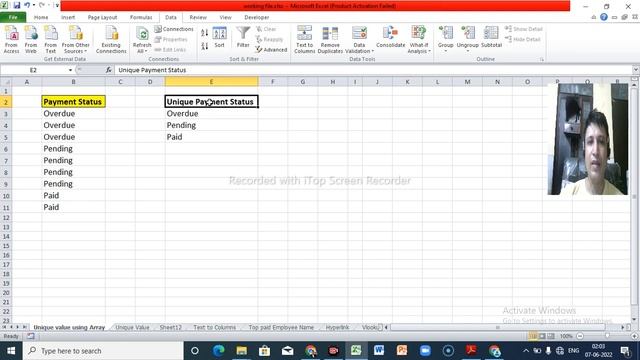640x360 pixels.
Task: Open the Unique Value sheet tab
Action: click(132, 327)
